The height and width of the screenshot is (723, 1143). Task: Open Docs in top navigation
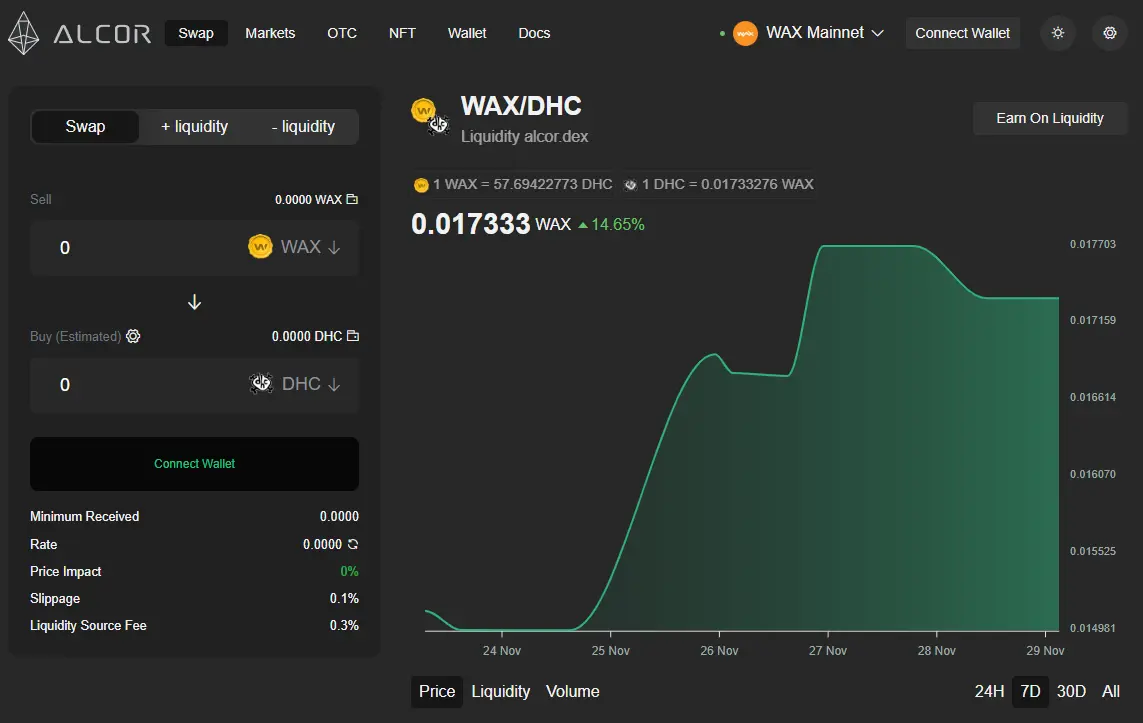coord(534,33)
